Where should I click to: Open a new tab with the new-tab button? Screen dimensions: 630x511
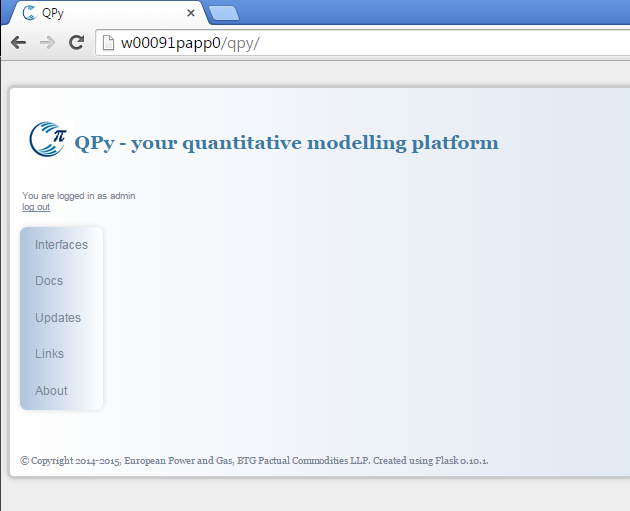click(224, 13)
